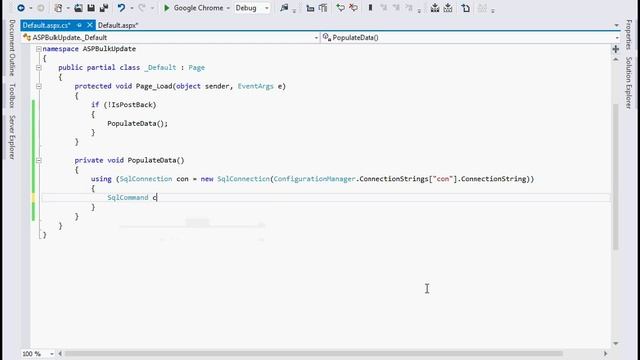Image resolution: width=640 pixels, height=360 pixels.
Task: Open the Undo history dropdown arrow
Action: [131, 8]
